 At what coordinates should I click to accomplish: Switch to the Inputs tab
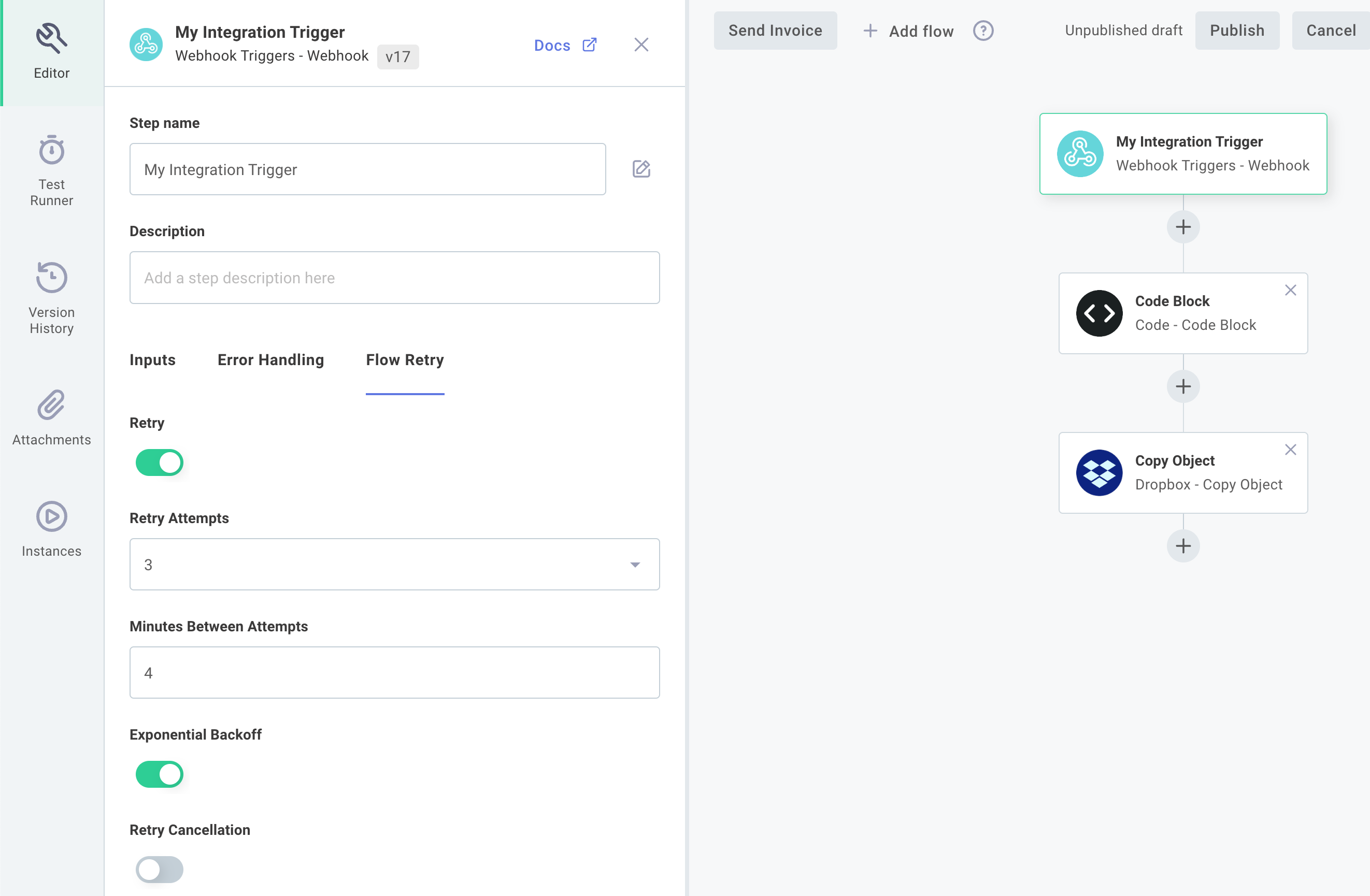[152, 359]
